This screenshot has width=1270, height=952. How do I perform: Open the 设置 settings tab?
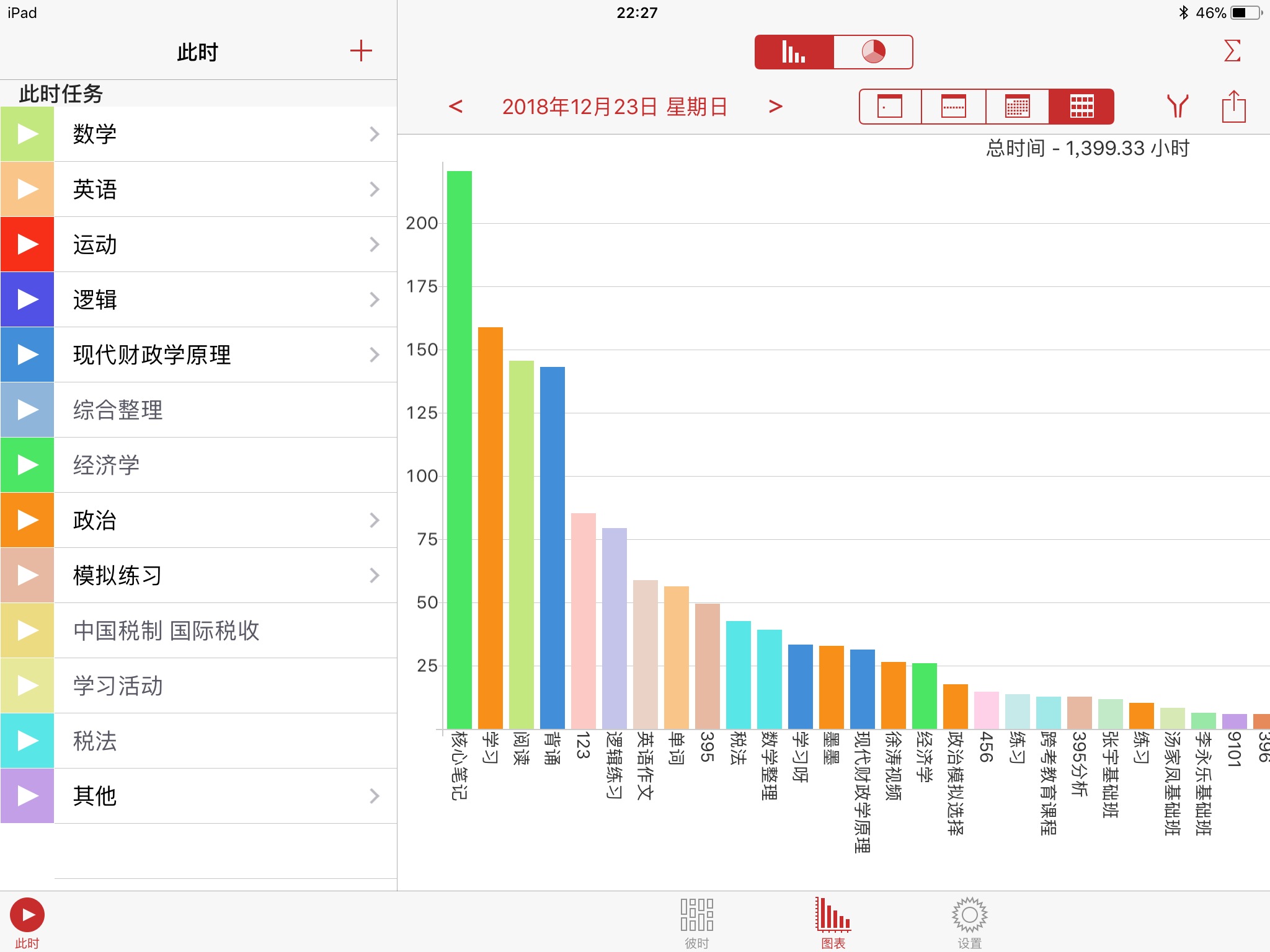[x=970, y=923]
